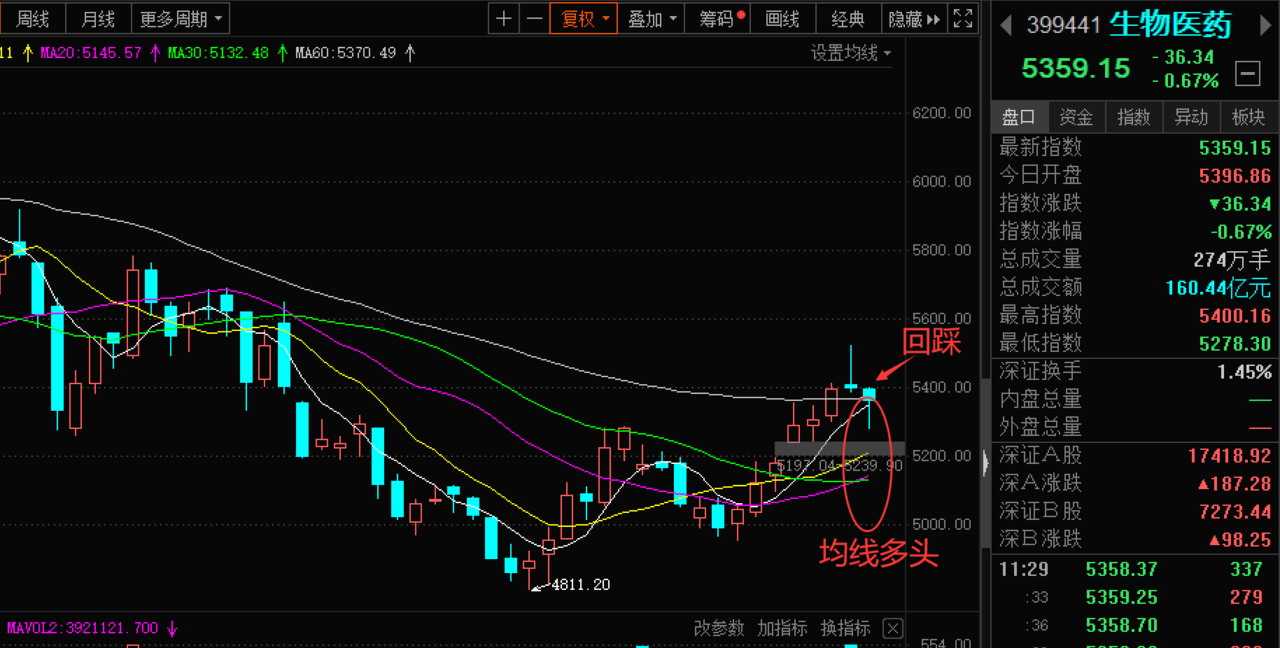Screen dimensions: 1280x648
Task: Open the 指数 tab
Action: click(x=1134, y=117)
